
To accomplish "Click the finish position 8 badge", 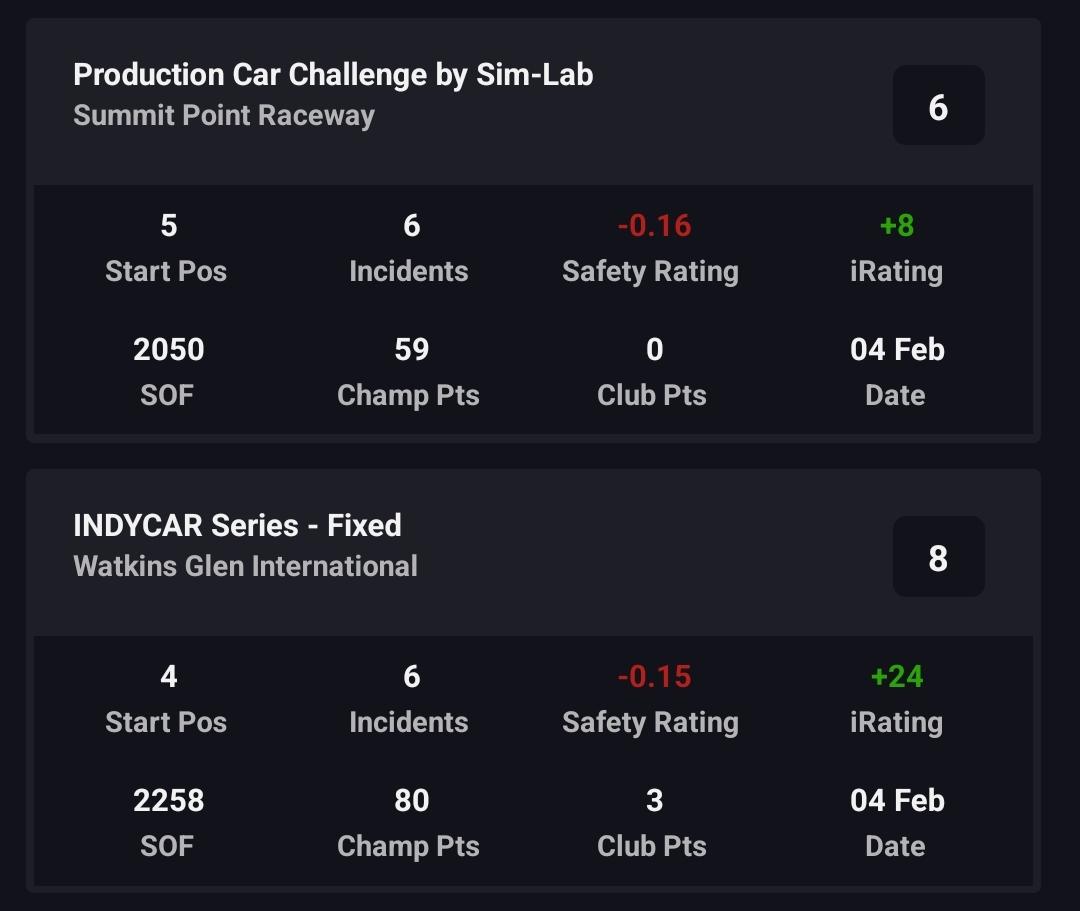I will coord(938,557).
